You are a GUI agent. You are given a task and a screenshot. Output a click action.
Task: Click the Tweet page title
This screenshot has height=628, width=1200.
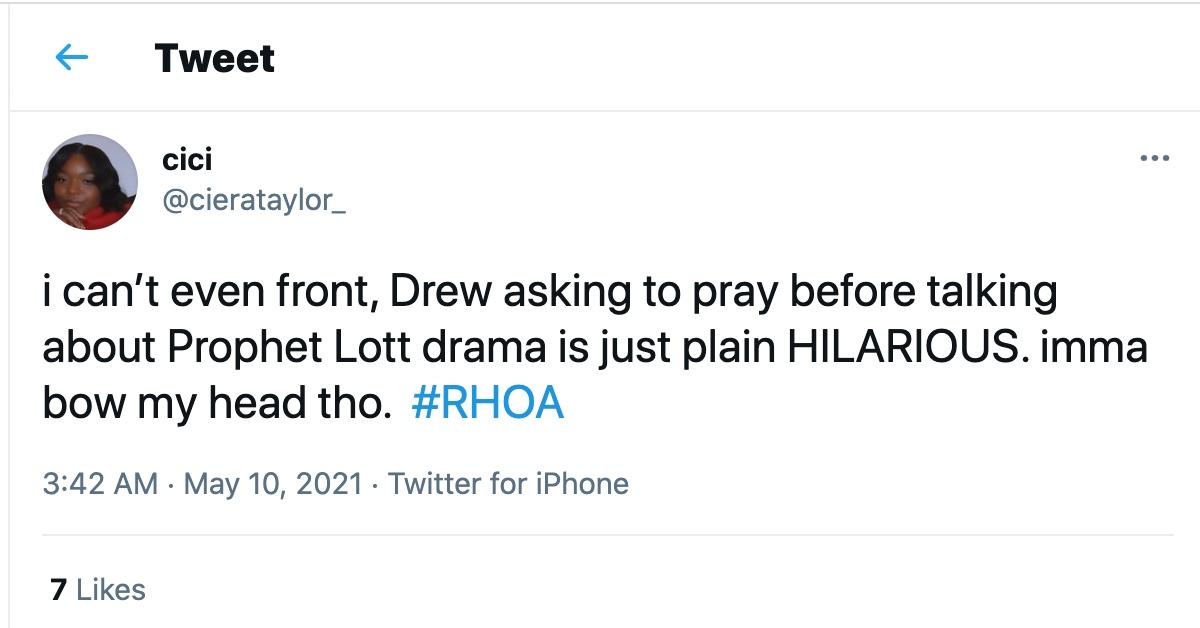[213, 59]
